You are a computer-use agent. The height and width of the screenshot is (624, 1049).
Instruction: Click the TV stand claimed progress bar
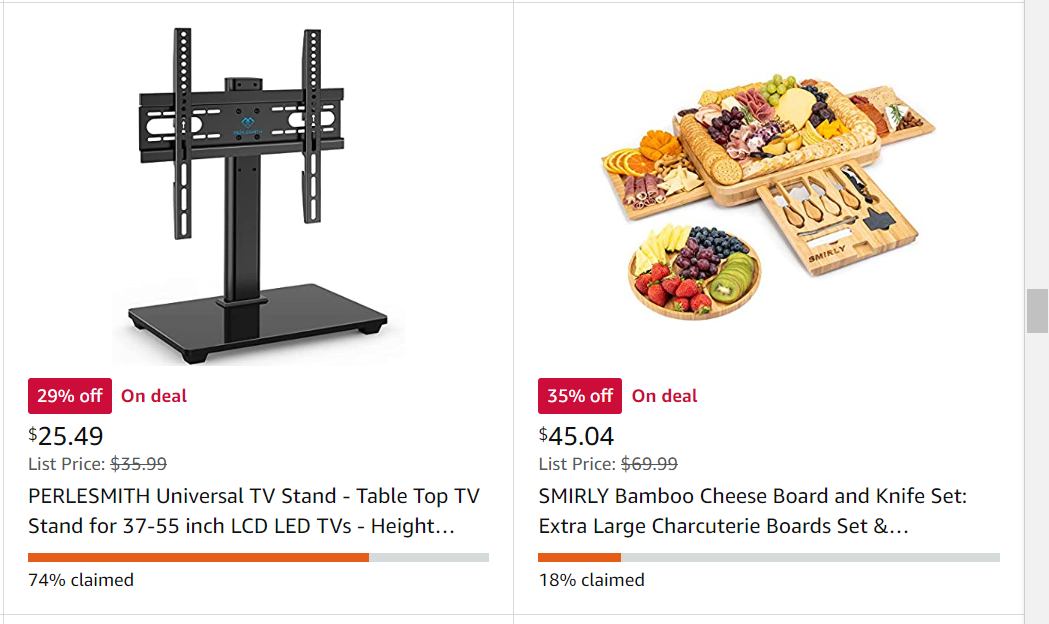click(258, 557)
